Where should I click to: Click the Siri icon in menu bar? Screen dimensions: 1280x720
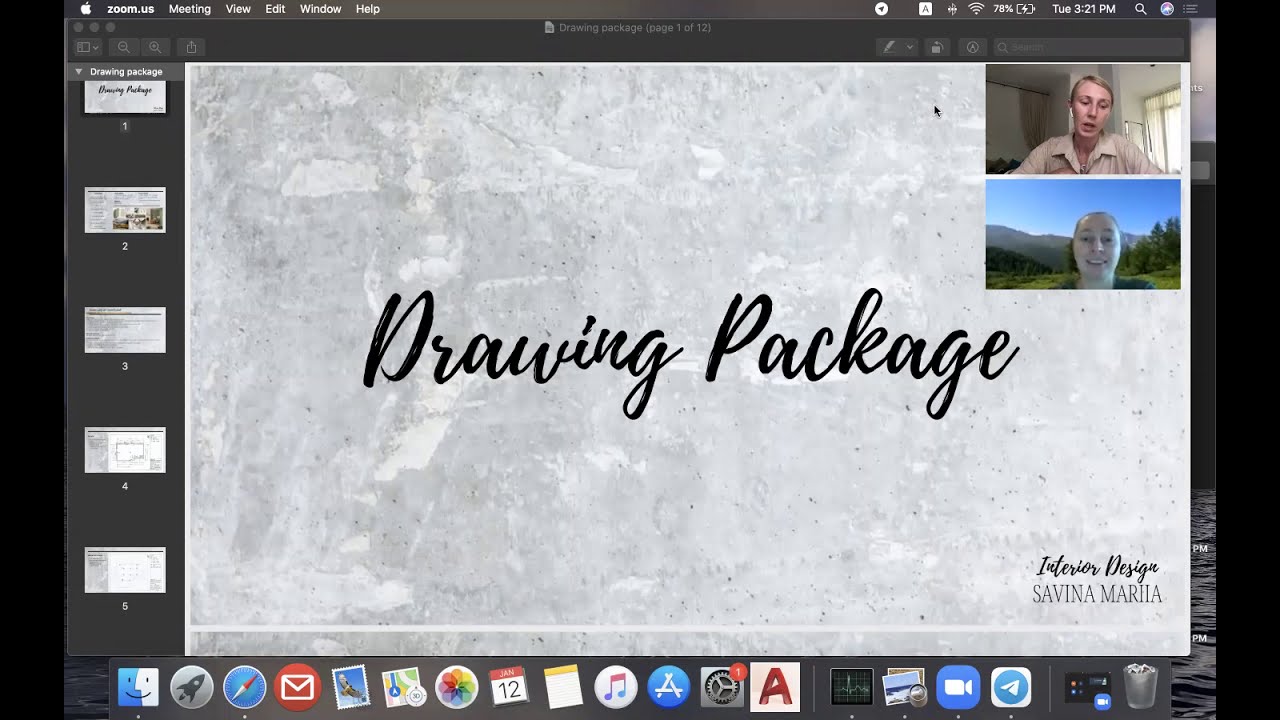[x=1167, y=9]
